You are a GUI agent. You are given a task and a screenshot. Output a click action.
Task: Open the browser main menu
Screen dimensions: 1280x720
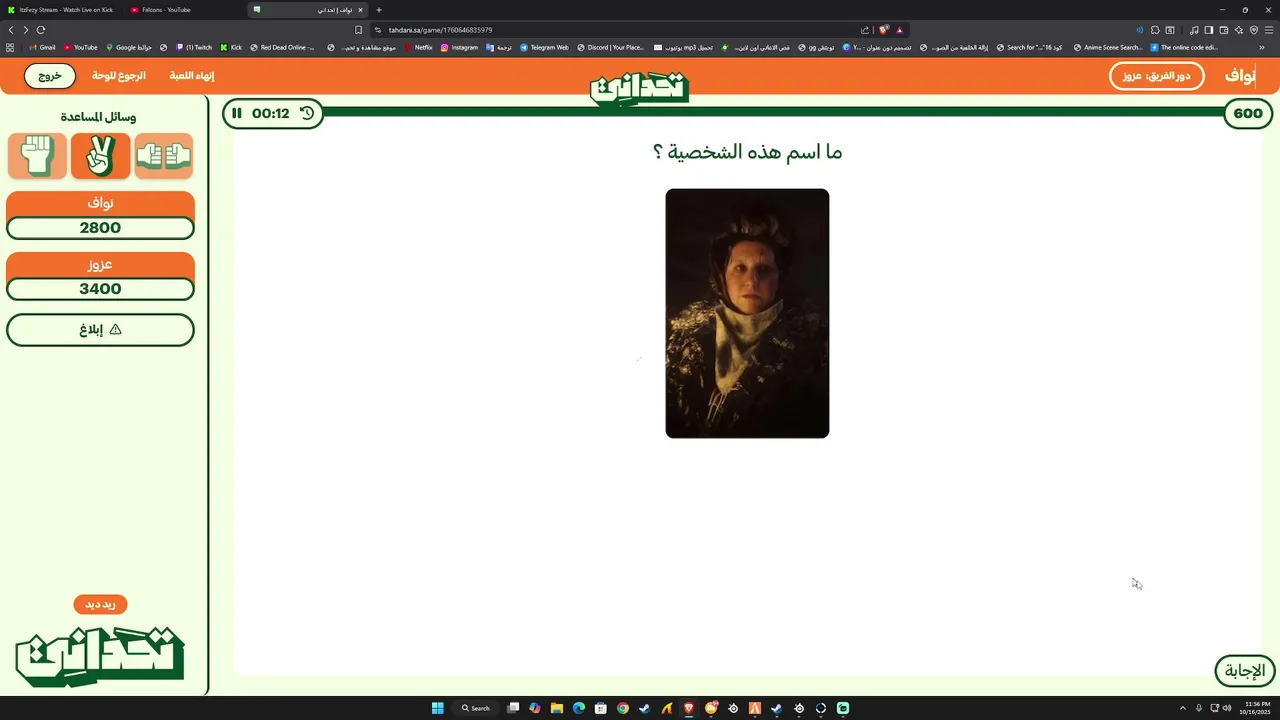pos(1269,30)
